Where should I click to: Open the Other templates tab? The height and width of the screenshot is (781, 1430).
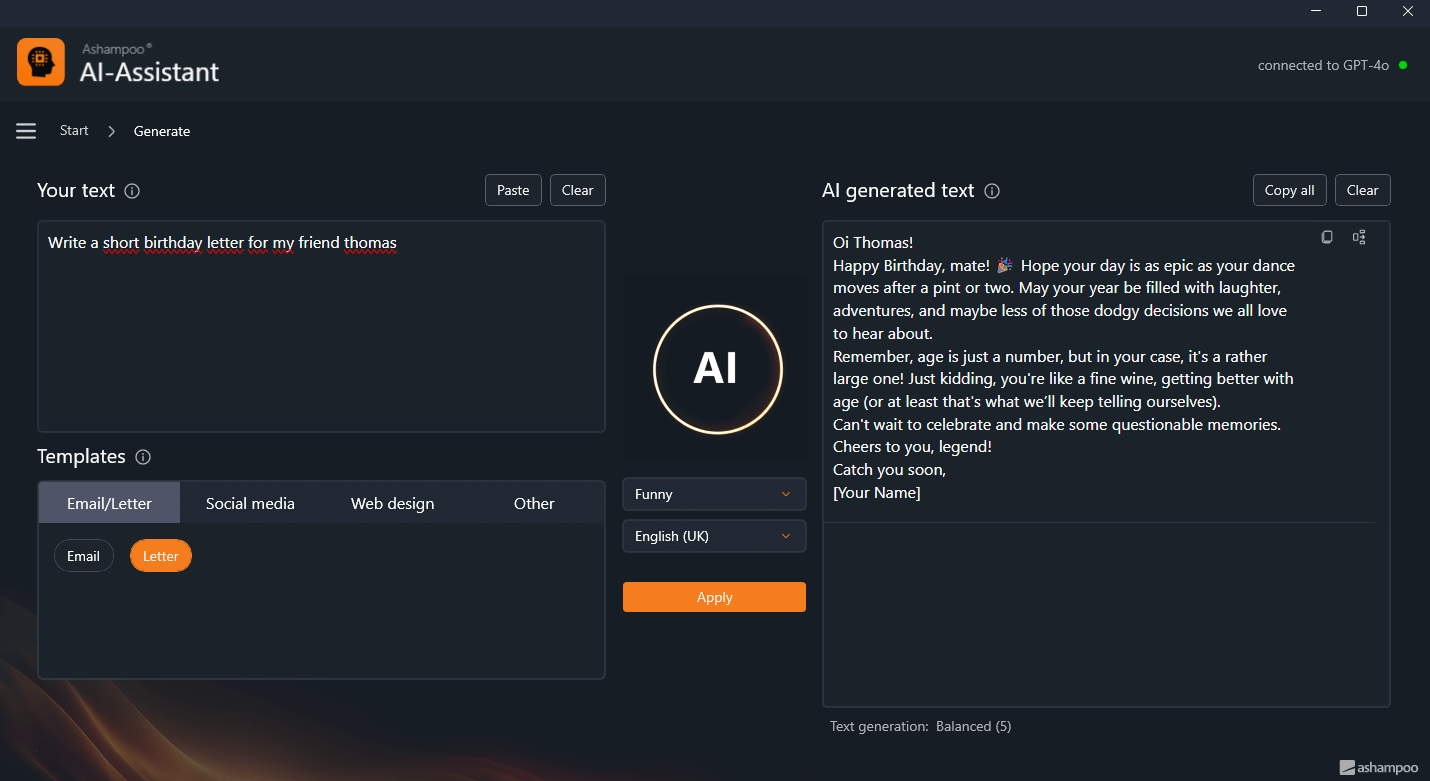tap(534, 503)
